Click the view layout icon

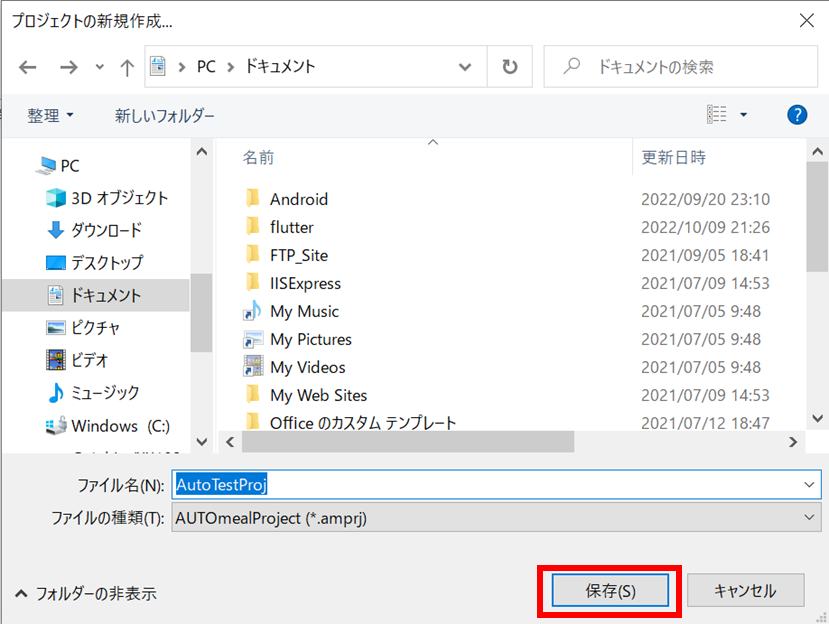coord(717,115)
